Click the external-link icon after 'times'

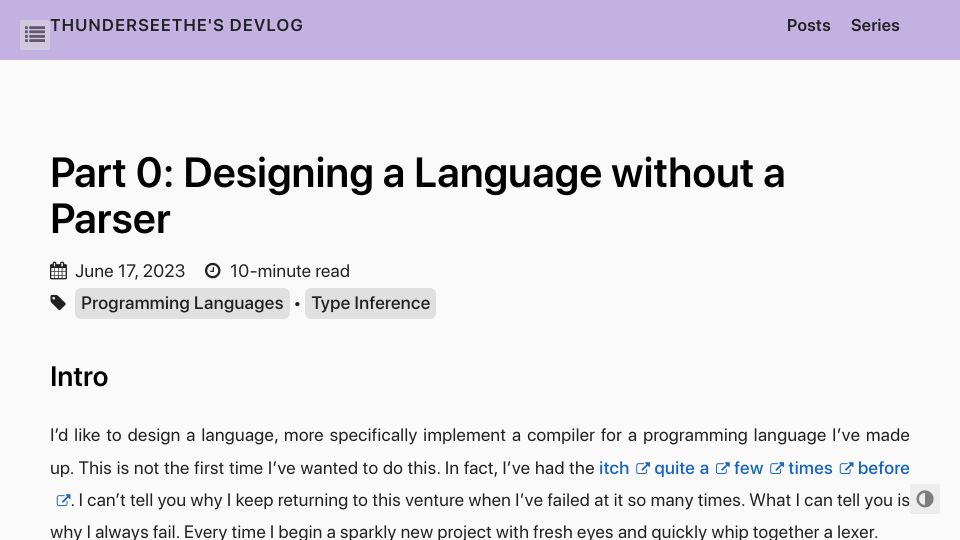[x=846, y=469]
